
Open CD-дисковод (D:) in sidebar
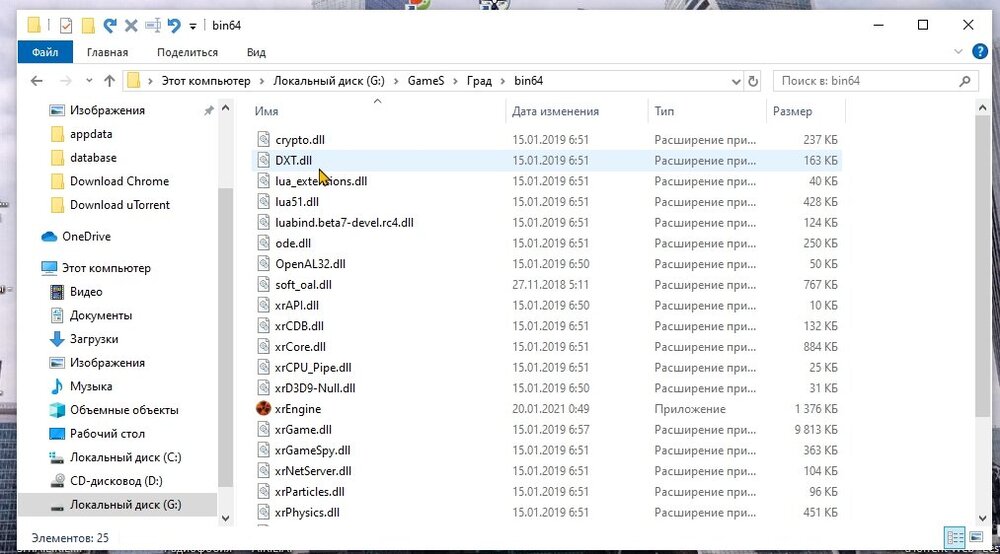(116, 481)
